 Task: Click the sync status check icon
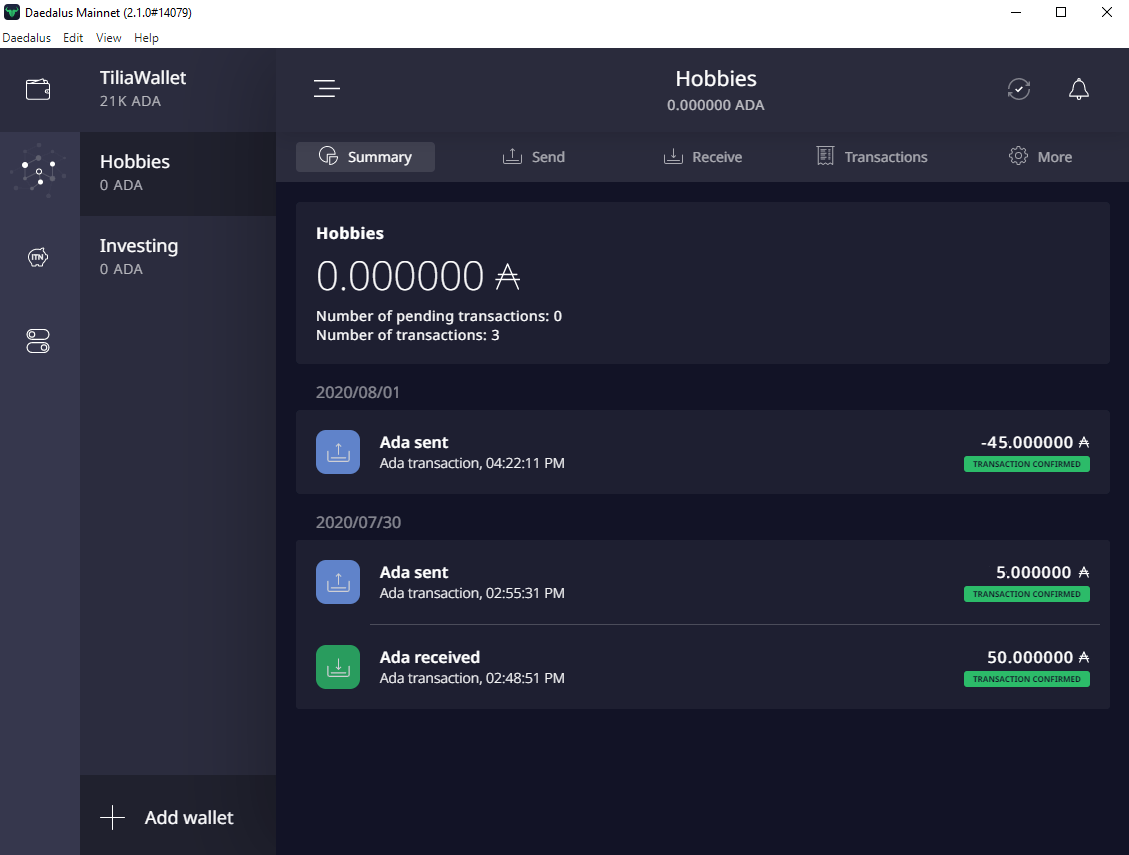pos(1019,89)
